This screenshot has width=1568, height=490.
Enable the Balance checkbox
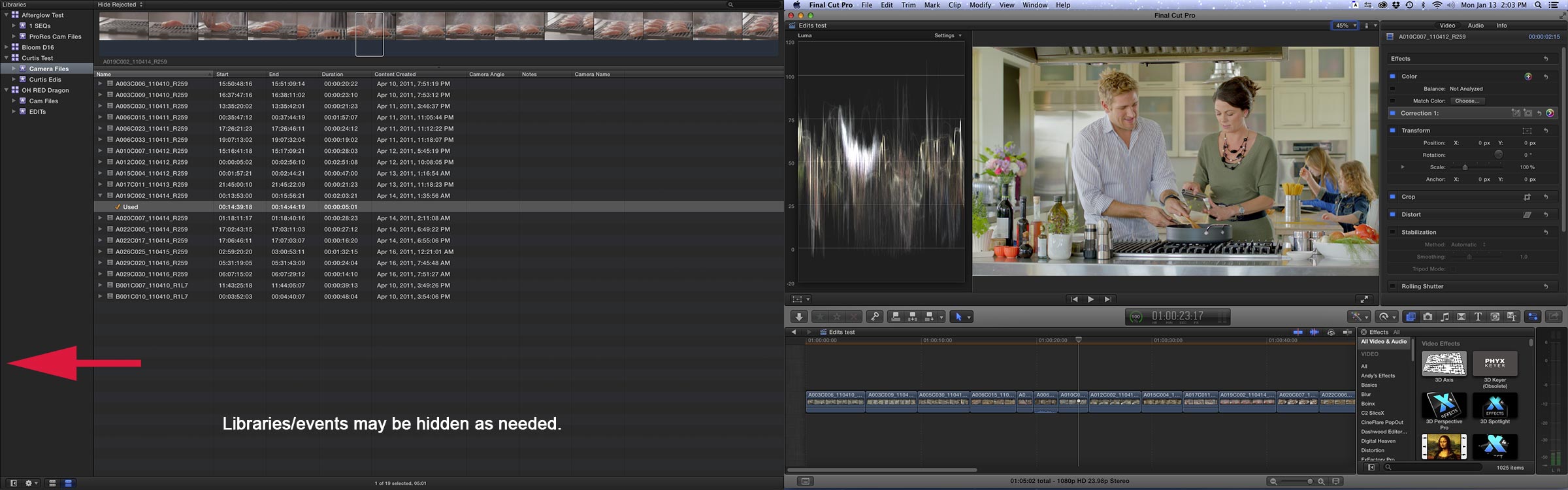[x=1392, y=89]
